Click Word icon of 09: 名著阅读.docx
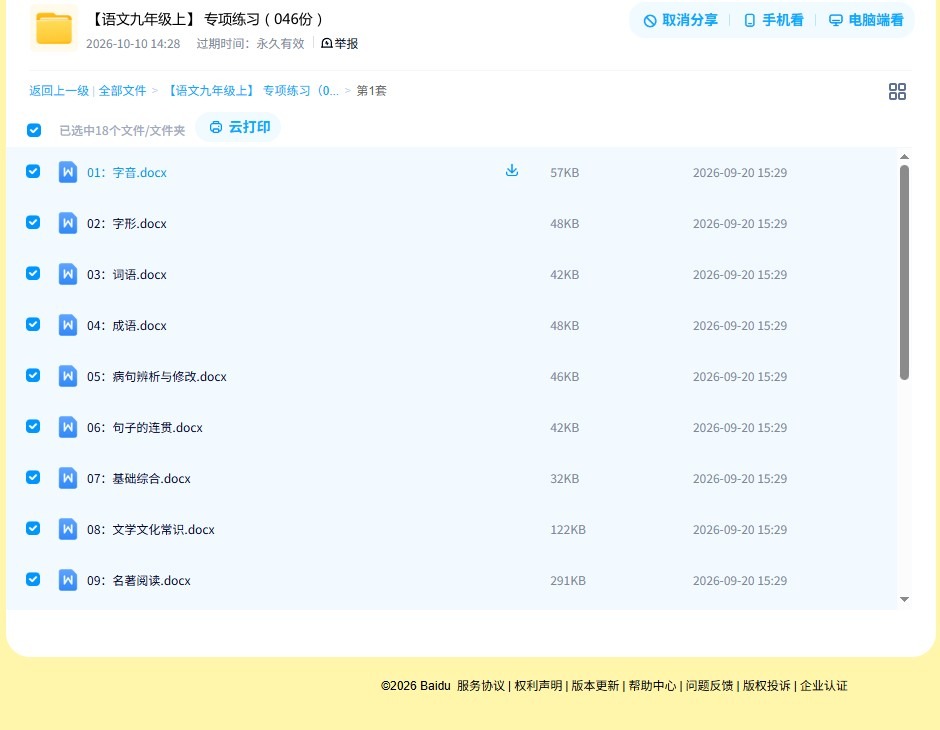 coord(68,580)
